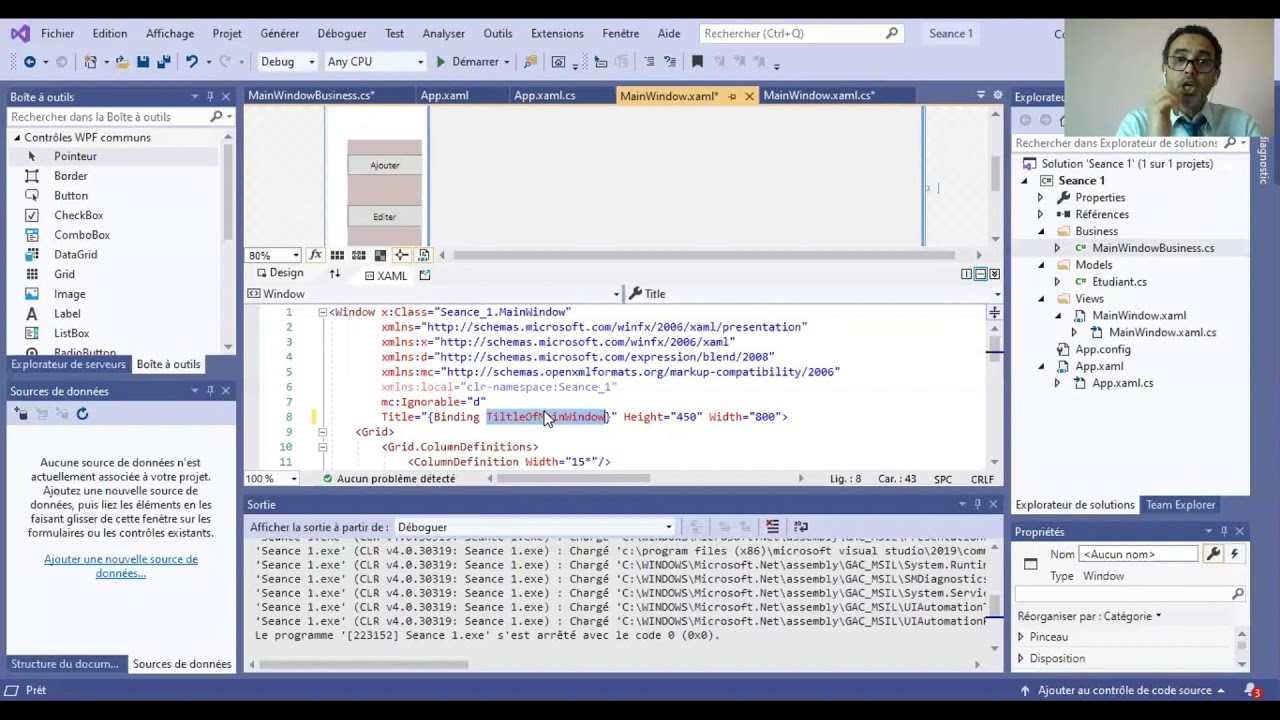This screenshot has height=720, width=1280.
Task: Toggle the snap grid icon in designer bar
Action: coord(337,255)
